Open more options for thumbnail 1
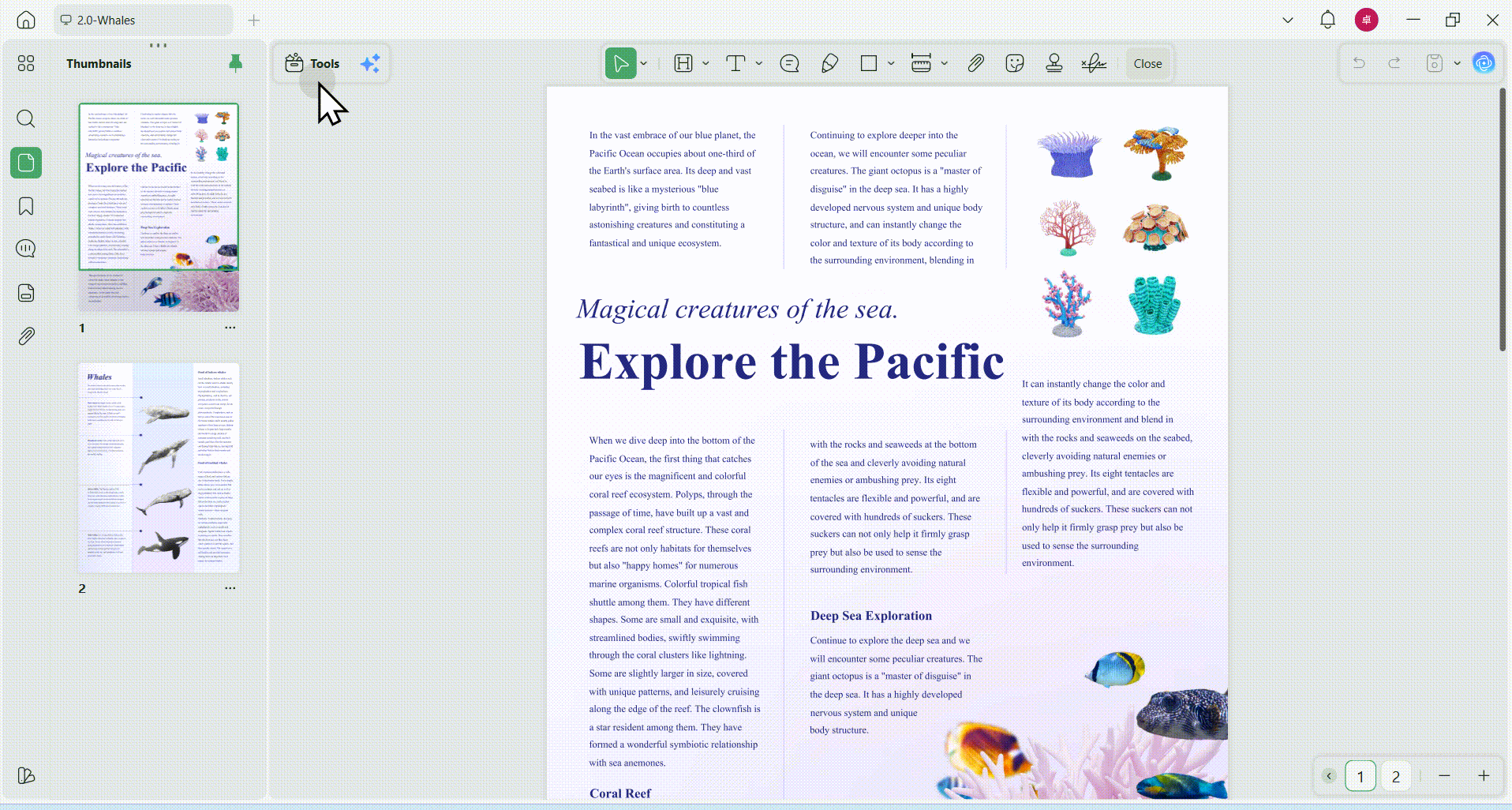Screen dimensions: 1512x810 [230, 328]
